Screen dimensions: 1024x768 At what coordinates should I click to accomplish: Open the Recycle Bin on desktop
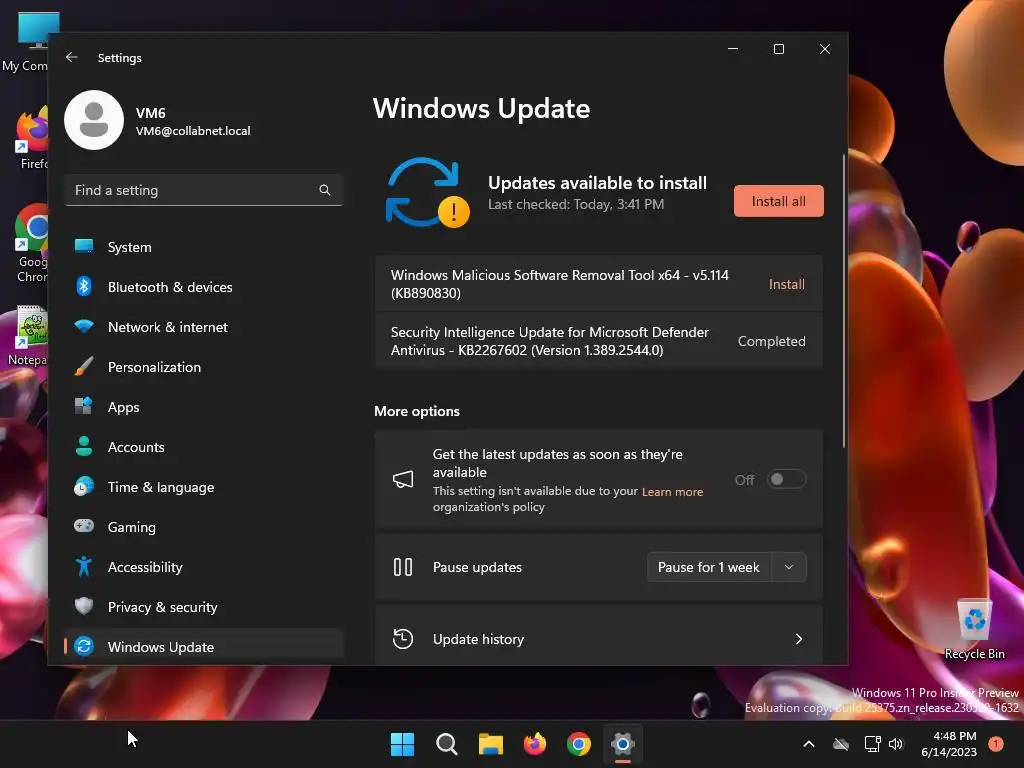pos(974,630)
